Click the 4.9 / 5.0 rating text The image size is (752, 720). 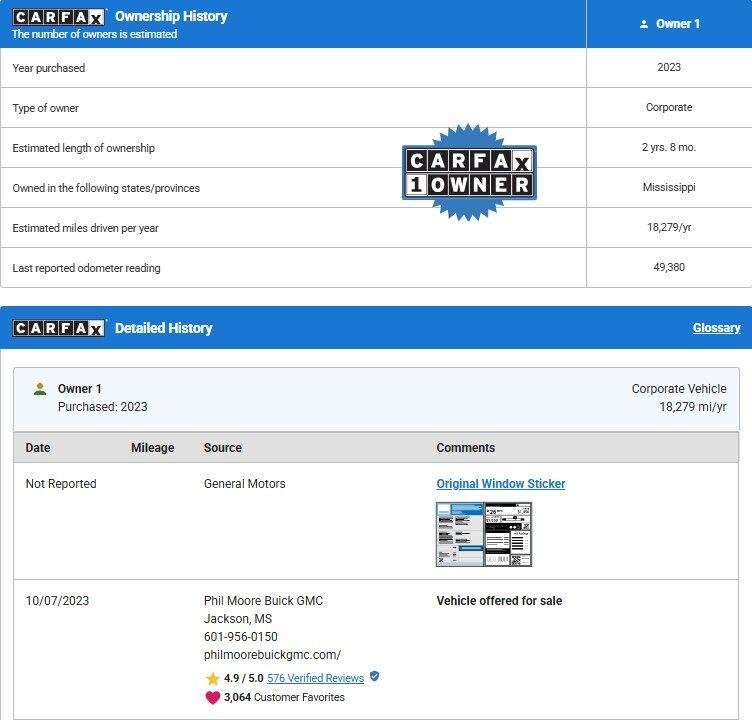(244, 678)
